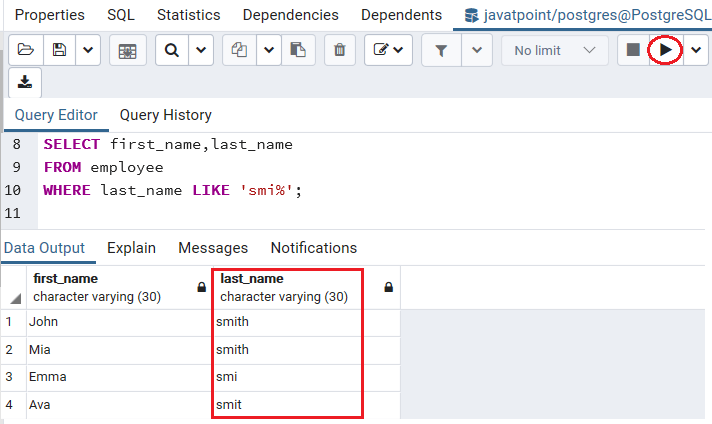Open the Statistics tab
This screenshot has height=424, width=712.
[x=188, y=15]
